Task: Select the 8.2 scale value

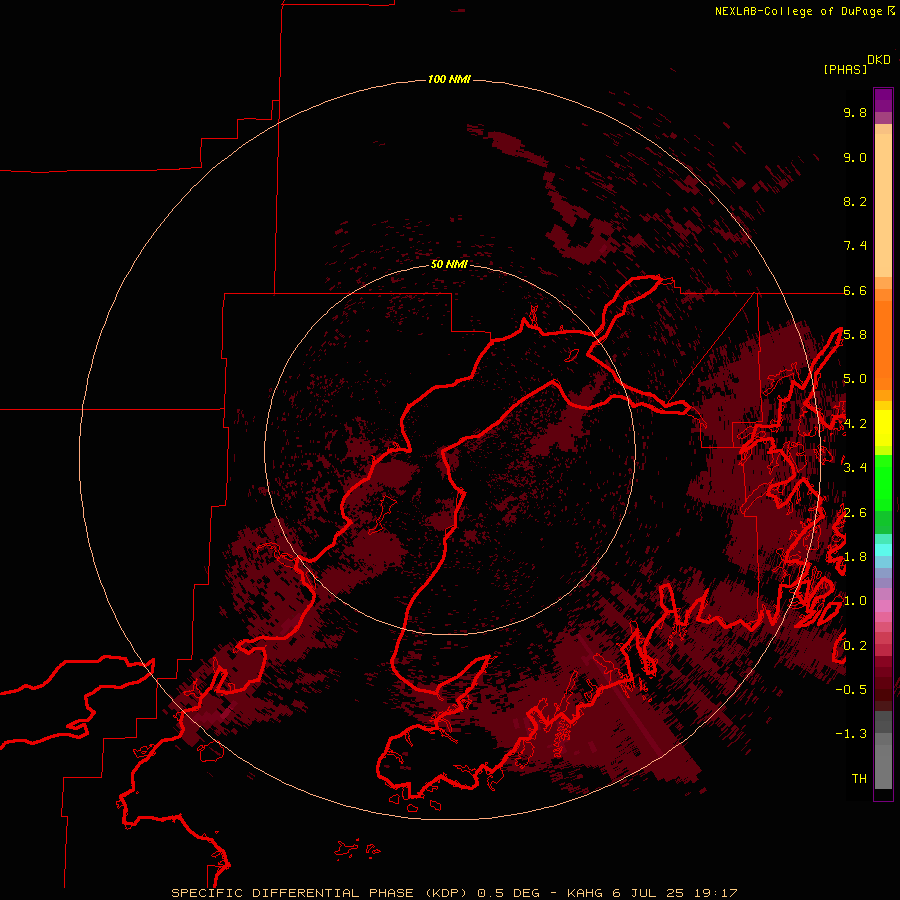Action: [855, 201]
